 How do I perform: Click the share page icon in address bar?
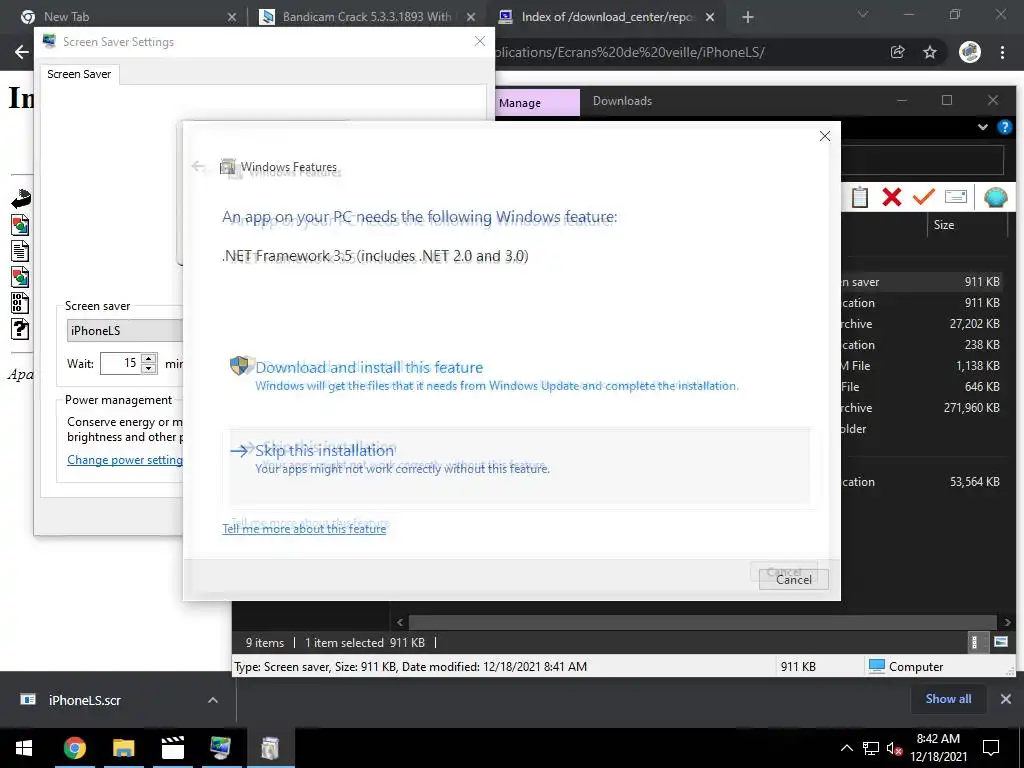pyautogui.click(x=898, y=52)
